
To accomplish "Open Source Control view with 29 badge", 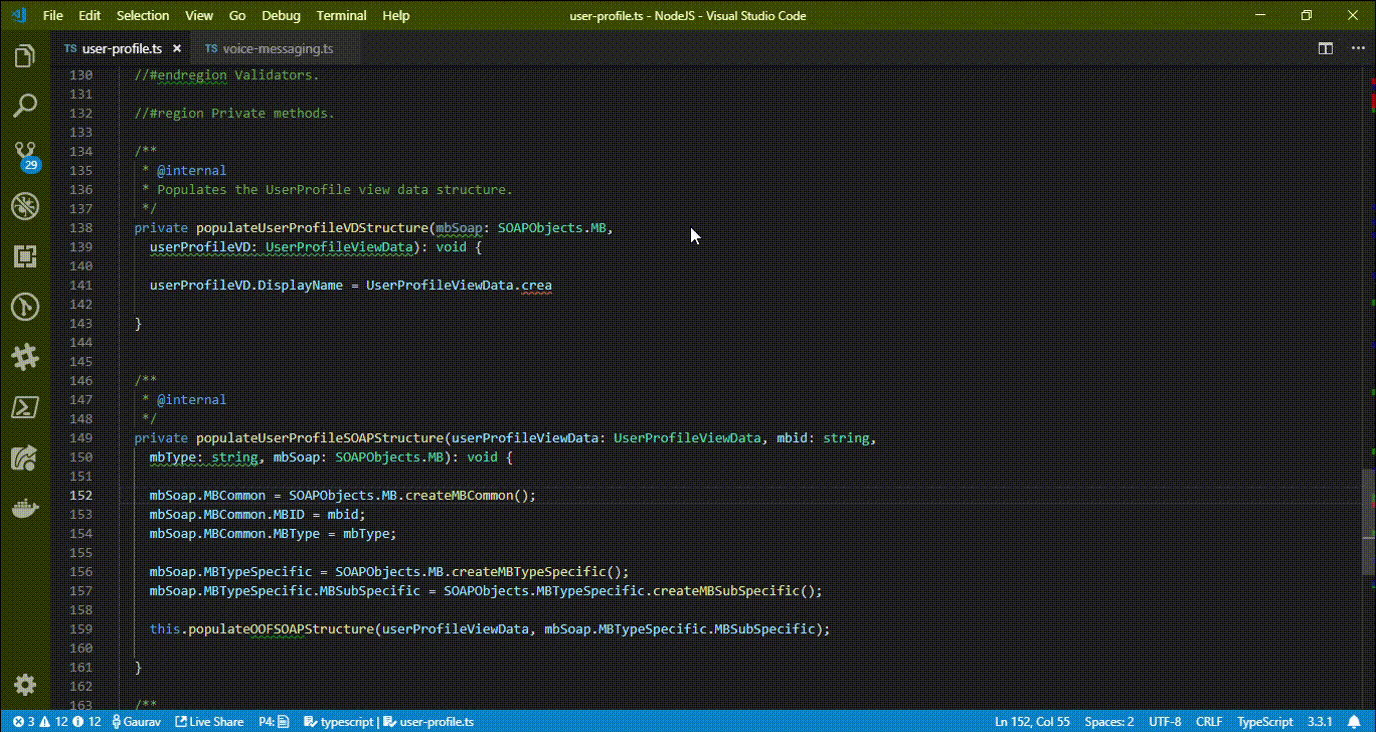I will [x=25, y=155].
